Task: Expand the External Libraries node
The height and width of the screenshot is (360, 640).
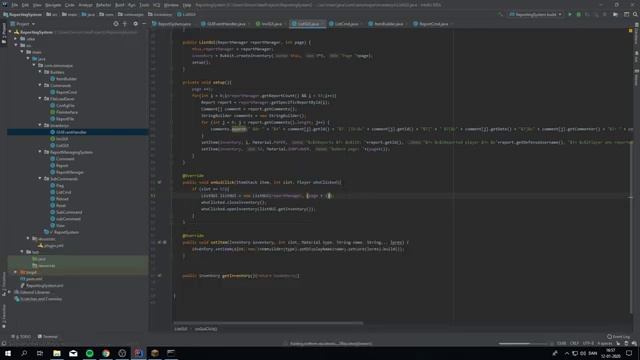Action: [10, 292]
